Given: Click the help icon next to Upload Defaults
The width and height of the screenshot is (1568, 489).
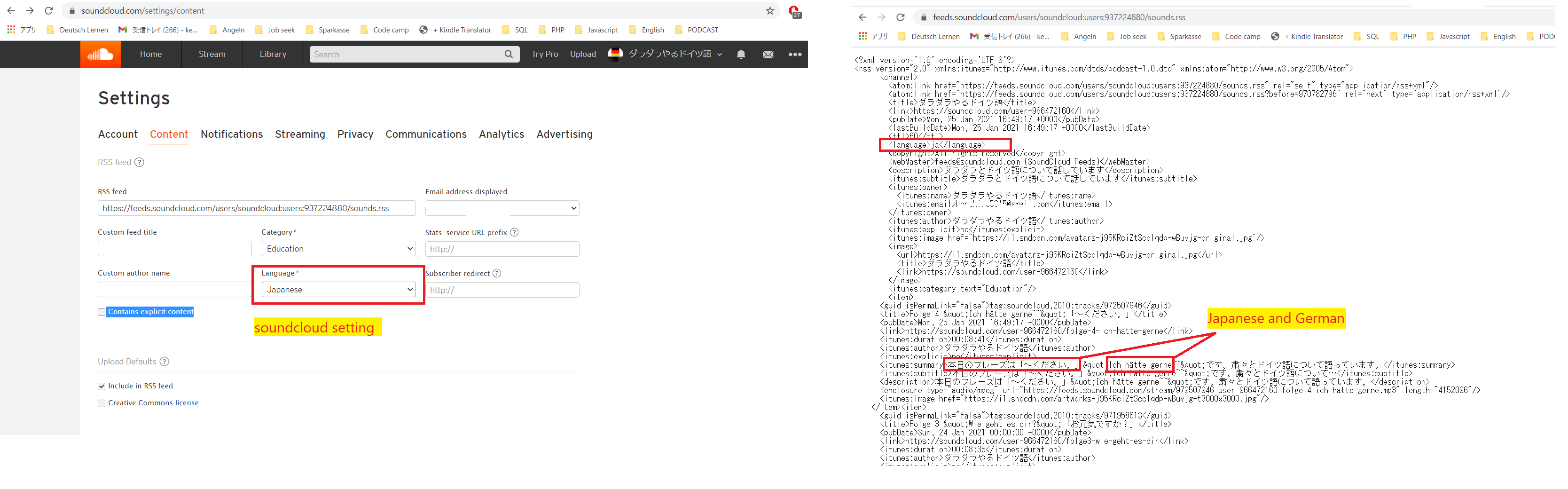Looking at the screenshot, I should click(165, 361).
